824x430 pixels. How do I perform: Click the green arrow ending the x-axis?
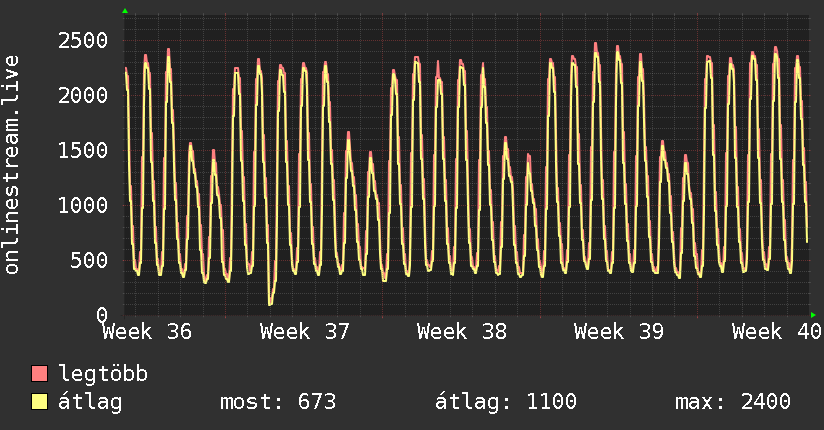click(813, 315)
